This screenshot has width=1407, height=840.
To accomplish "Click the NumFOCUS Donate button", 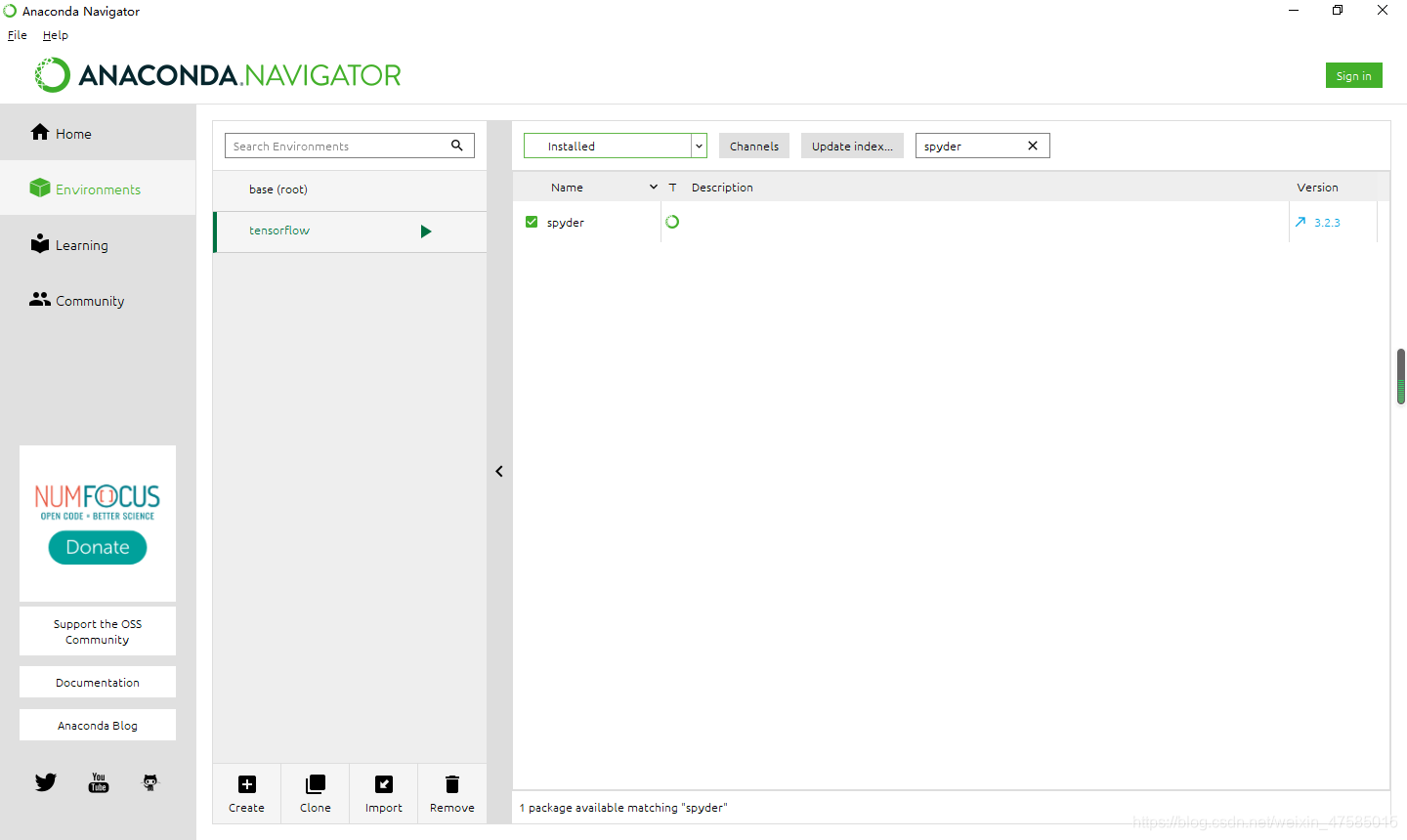I will click(x=98, y=547).
